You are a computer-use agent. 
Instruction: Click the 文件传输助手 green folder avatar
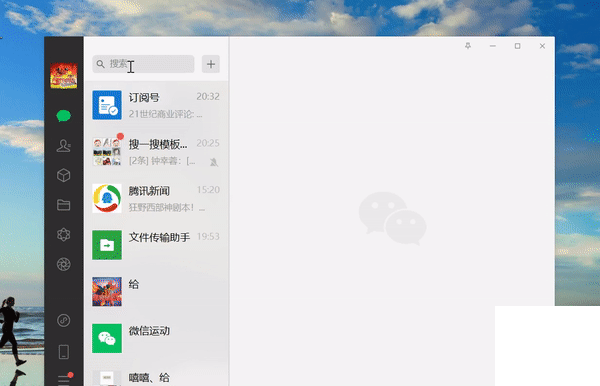tap(107, 245)
